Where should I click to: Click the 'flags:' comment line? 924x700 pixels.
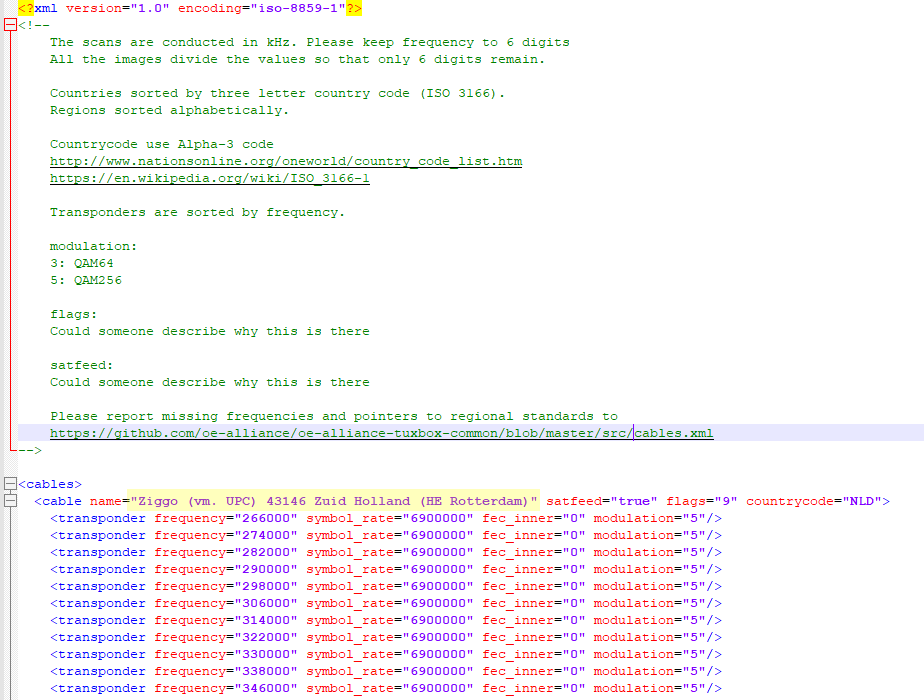tap(74, 314)
